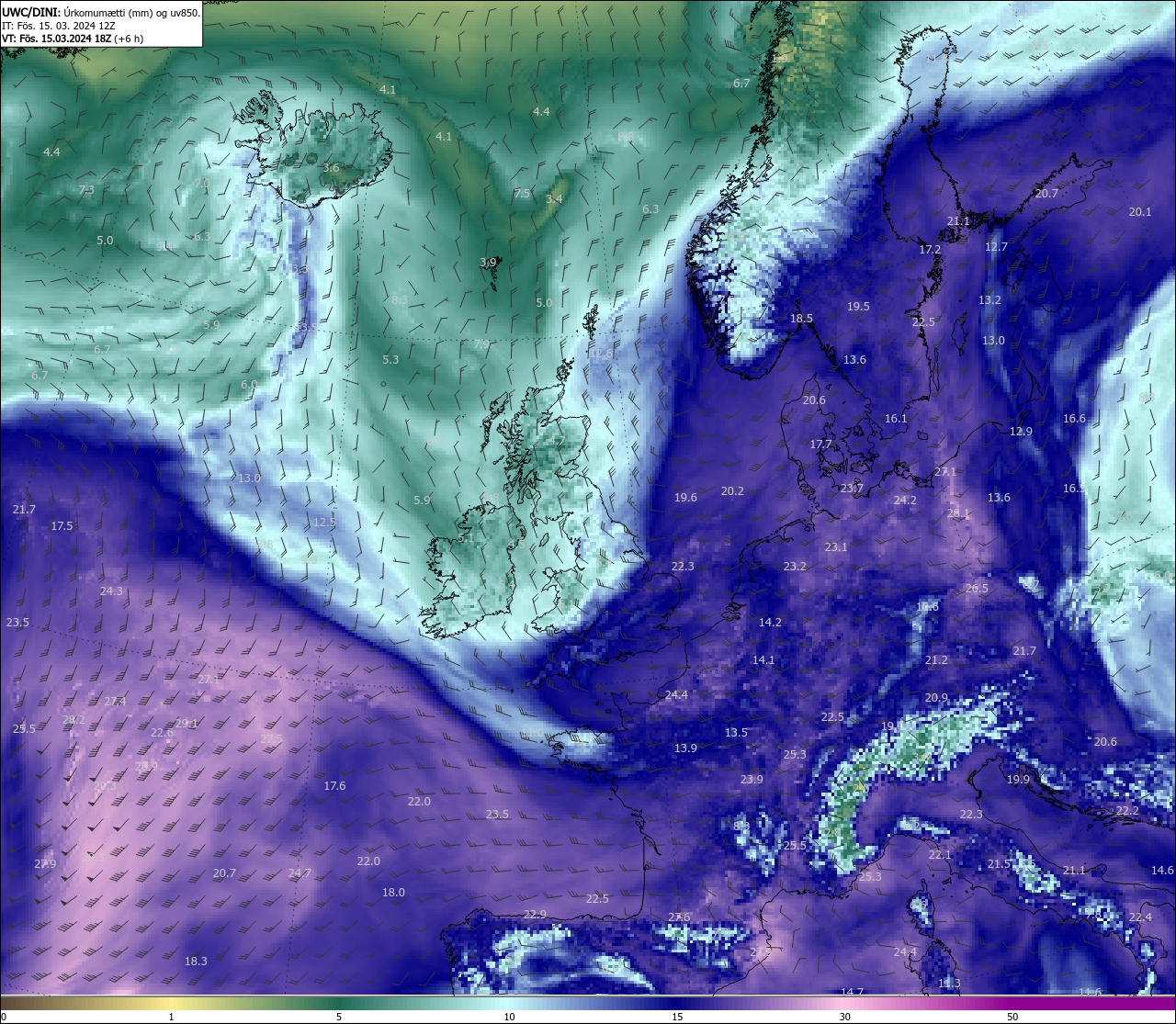Viewport: 1176px width, 1024px height.
Task: Click the 19.9 map value
Action: 1018,780
